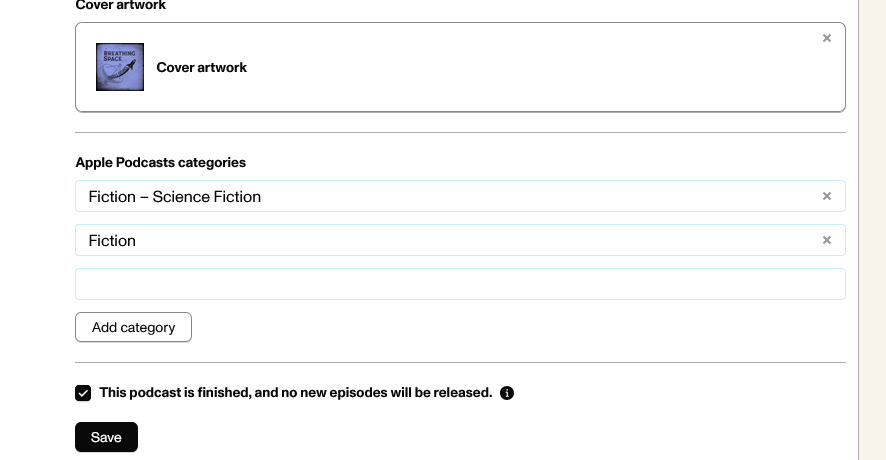Show info about finished podcast option

tap(507, 393)
